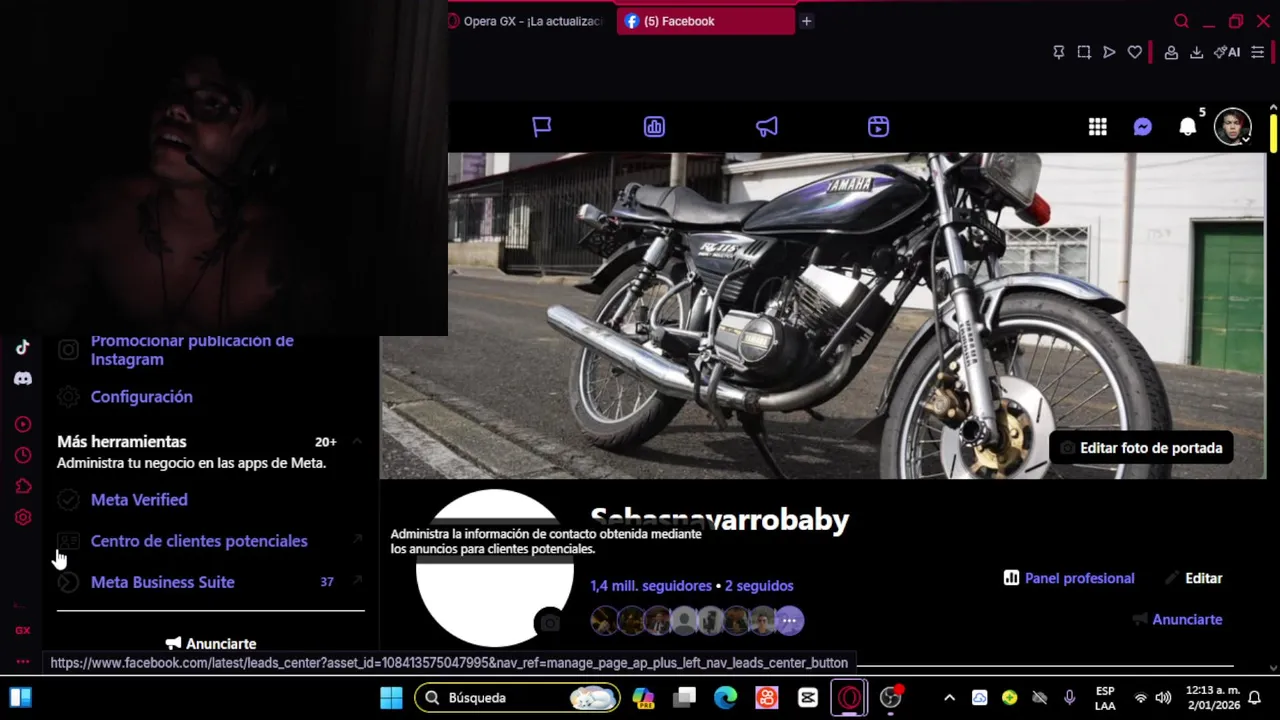This screenshot has height=720, width=1280.
Task: Click the yellow page scrollbar thumb
Action: (1273, 134)
